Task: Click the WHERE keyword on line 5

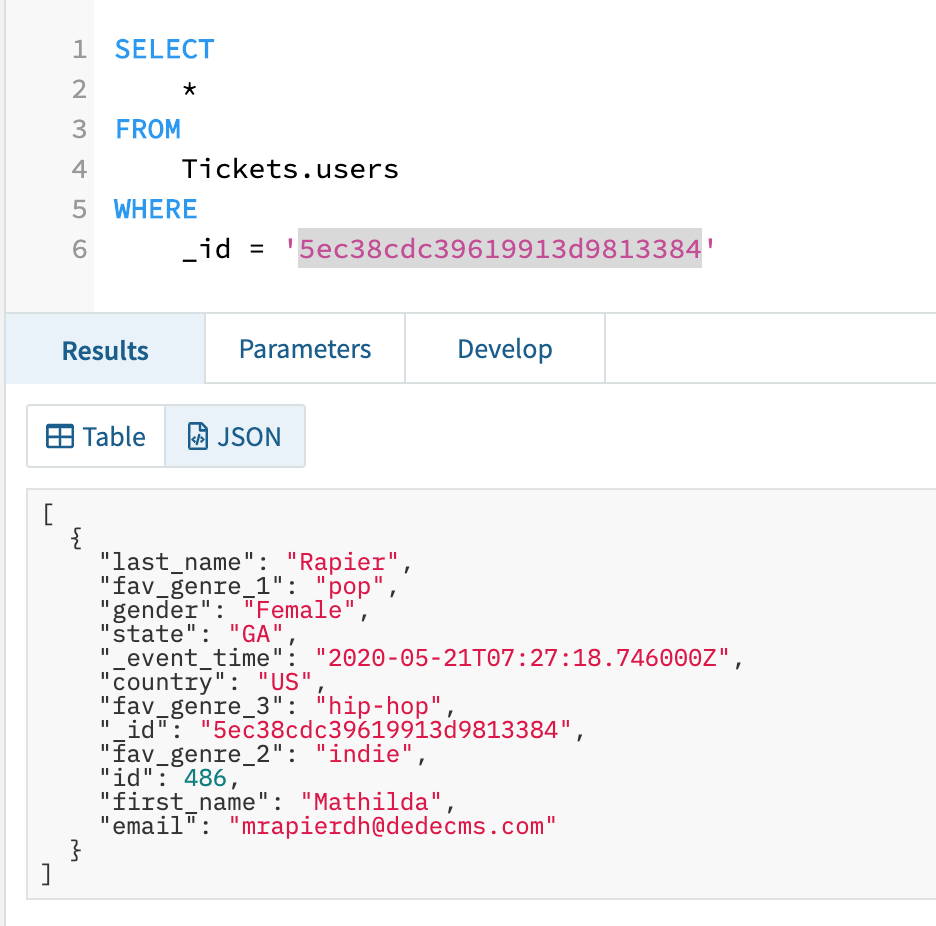Action: (155, 209)
